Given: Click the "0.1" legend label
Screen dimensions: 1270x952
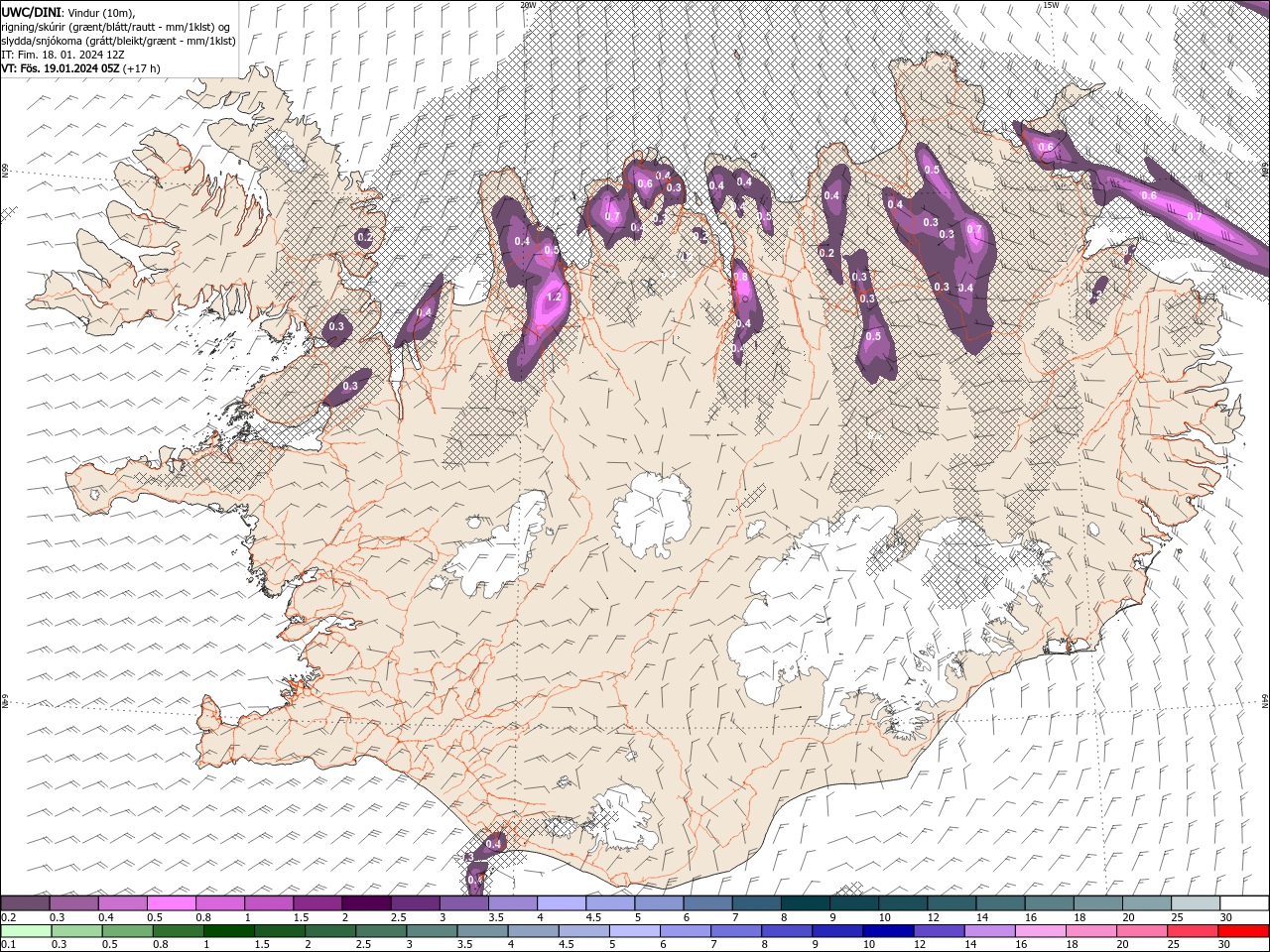Looking at the screenshot, I should click(8, 945).
